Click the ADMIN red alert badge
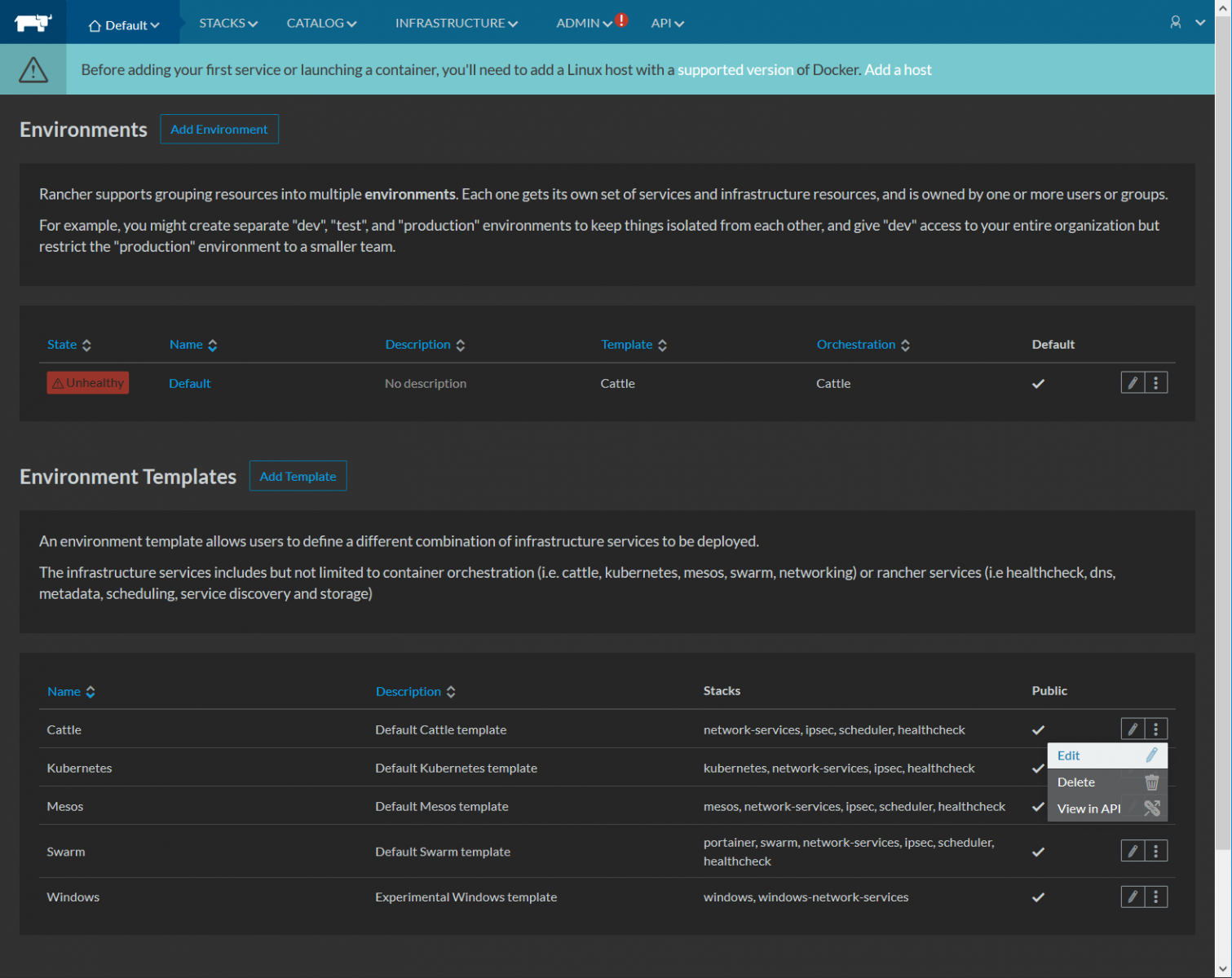1232x978 pixels. (621, 20)
